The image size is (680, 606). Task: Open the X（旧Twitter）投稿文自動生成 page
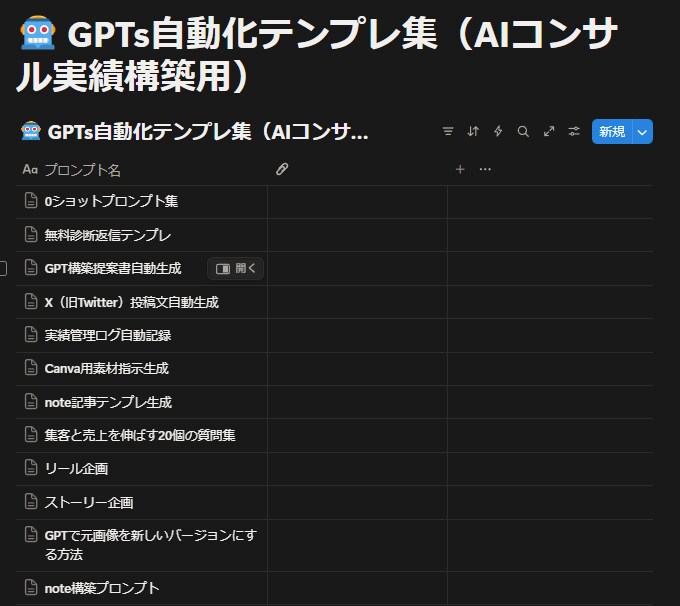pyautogui.click(x=131, y=302)
